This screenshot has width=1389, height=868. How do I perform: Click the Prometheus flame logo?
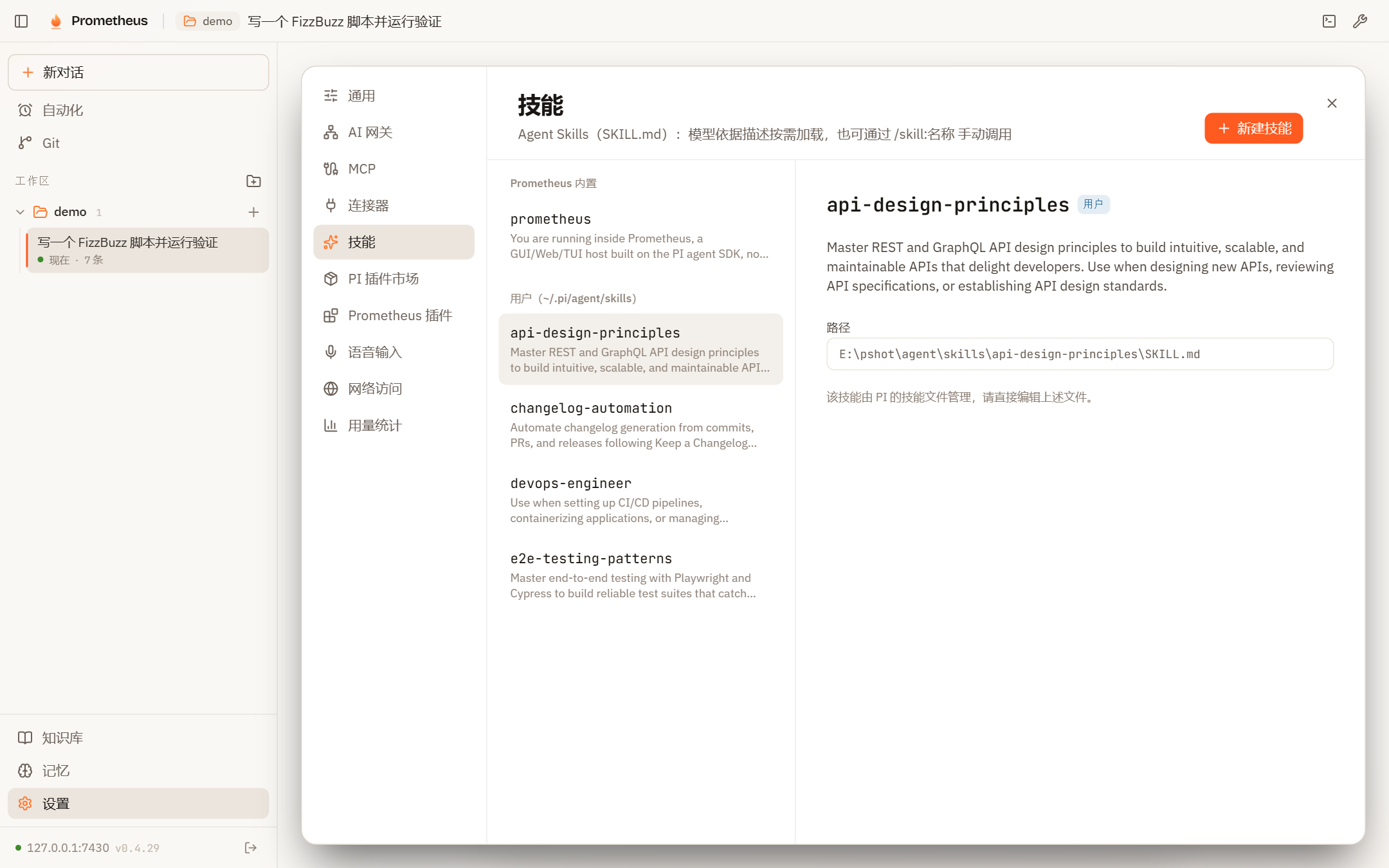(x=56, y=21)
